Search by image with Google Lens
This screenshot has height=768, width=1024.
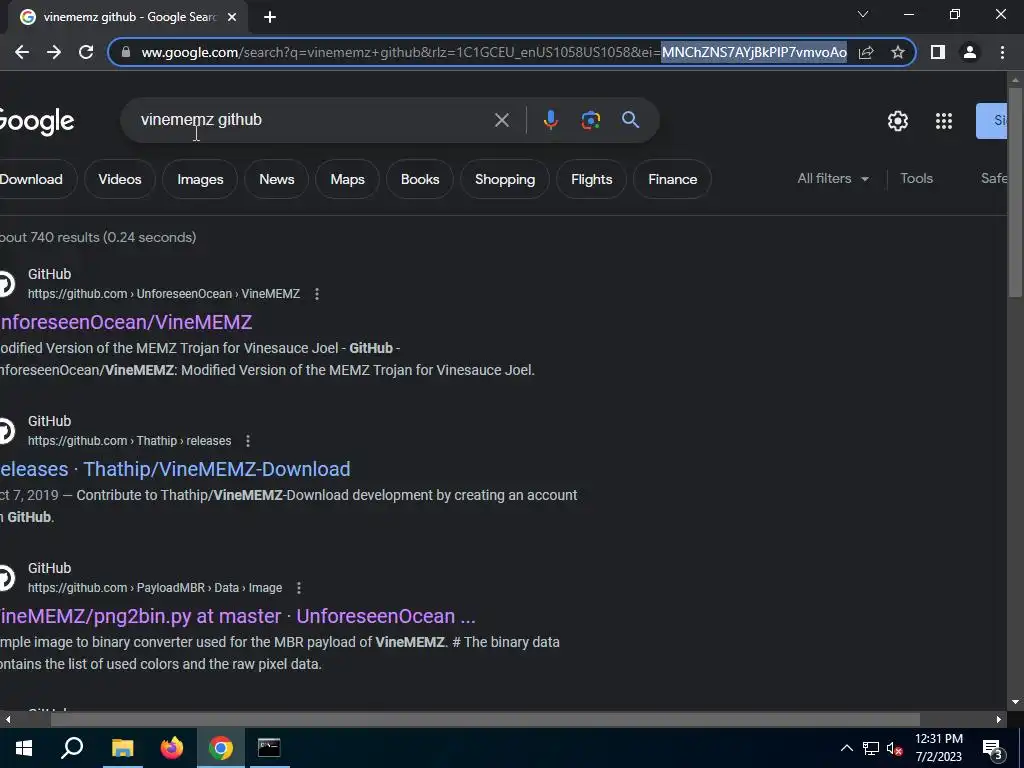point(590,120)
